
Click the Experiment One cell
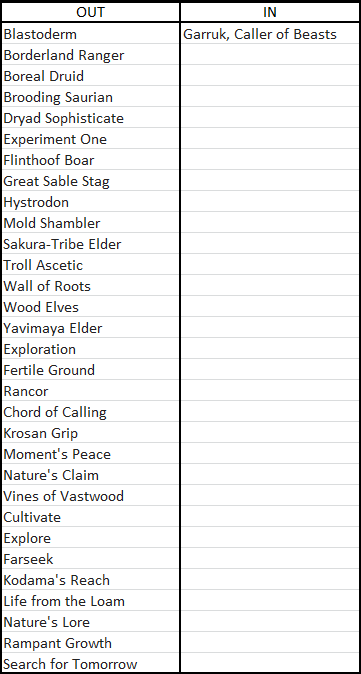point(90,139)
